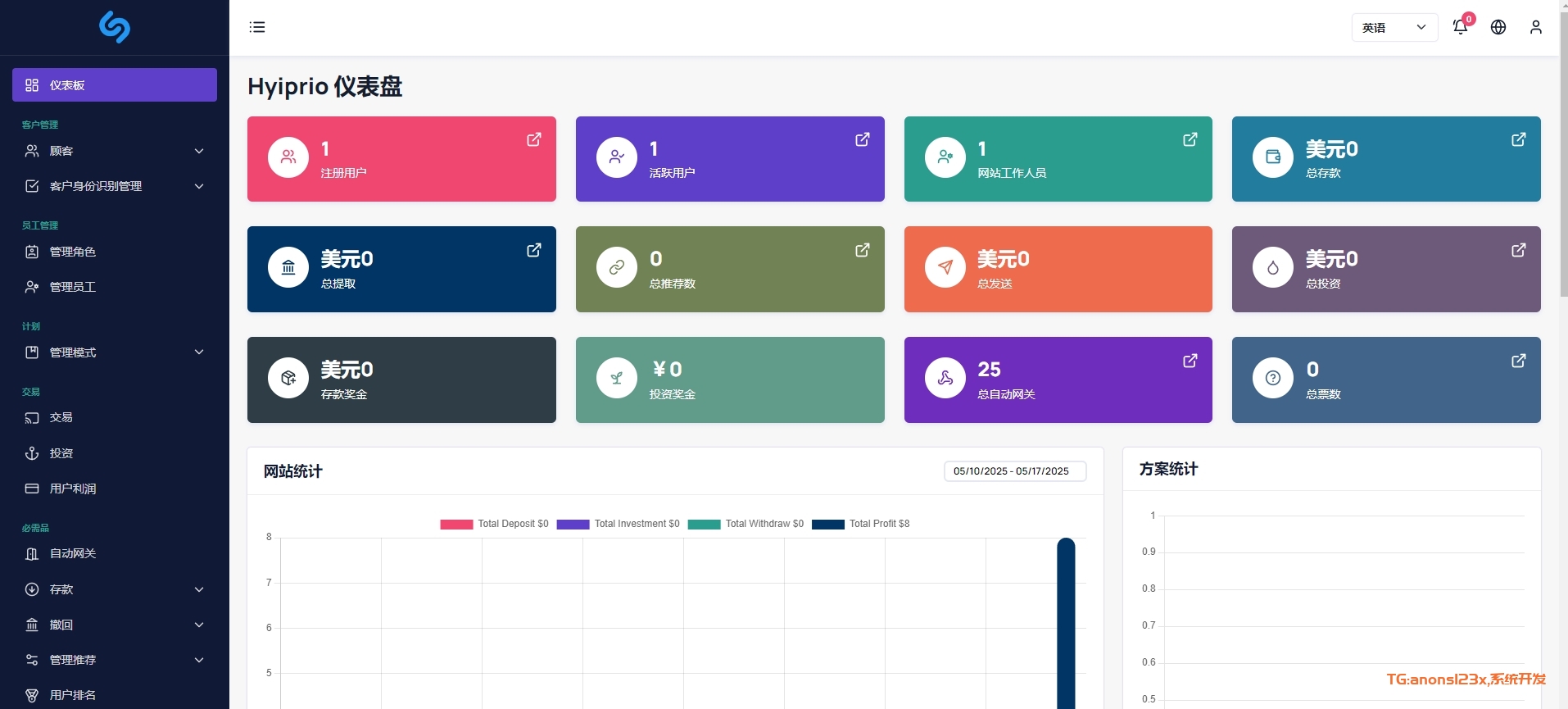Click the users icon on 注册用户 card

(x=288, y=157)
